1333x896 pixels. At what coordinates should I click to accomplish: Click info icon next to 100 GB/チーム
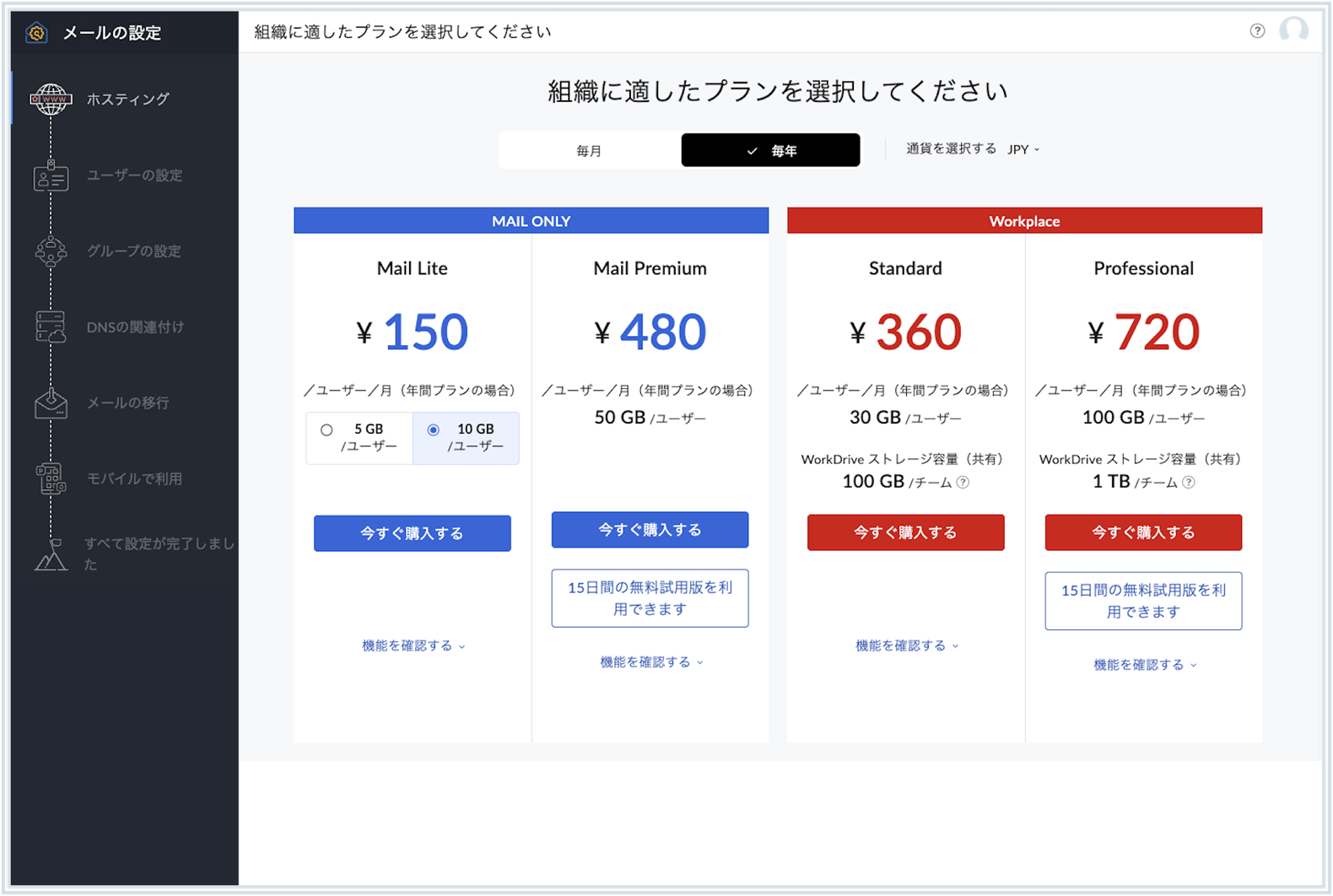[x=963, y=483]
